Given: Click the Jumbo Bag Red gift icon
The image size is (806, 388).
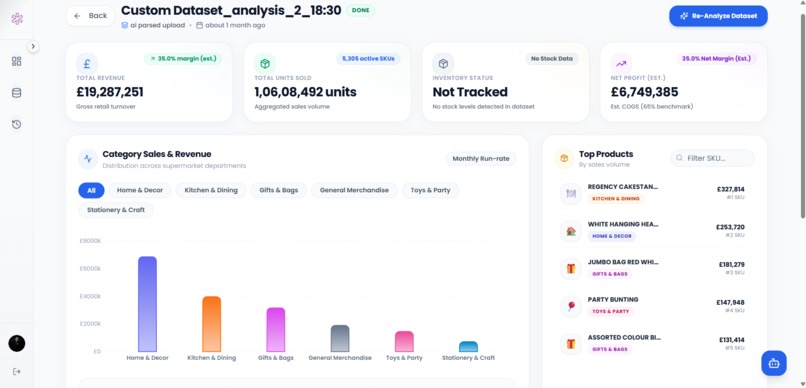Looking at the screenshot, I should 571,269.
